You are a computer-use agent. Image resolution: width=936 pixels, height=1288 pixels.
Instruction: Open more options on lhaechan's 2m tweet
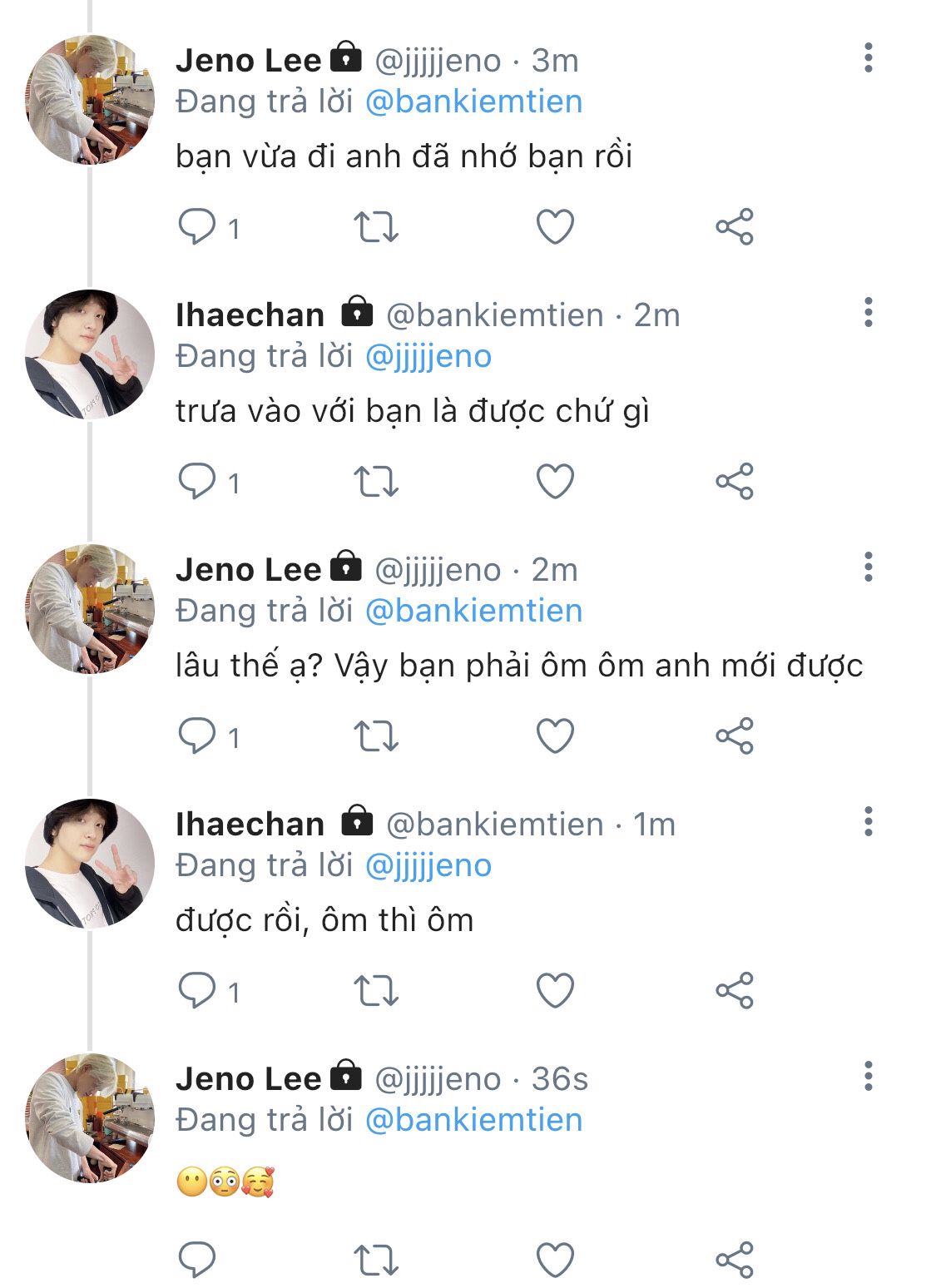point(868,313)
